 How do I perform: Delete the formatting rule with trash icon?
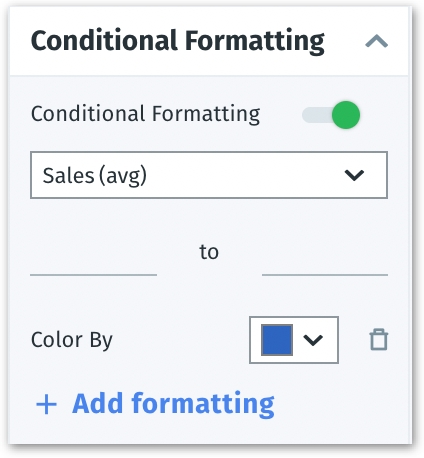coord(379,340)
